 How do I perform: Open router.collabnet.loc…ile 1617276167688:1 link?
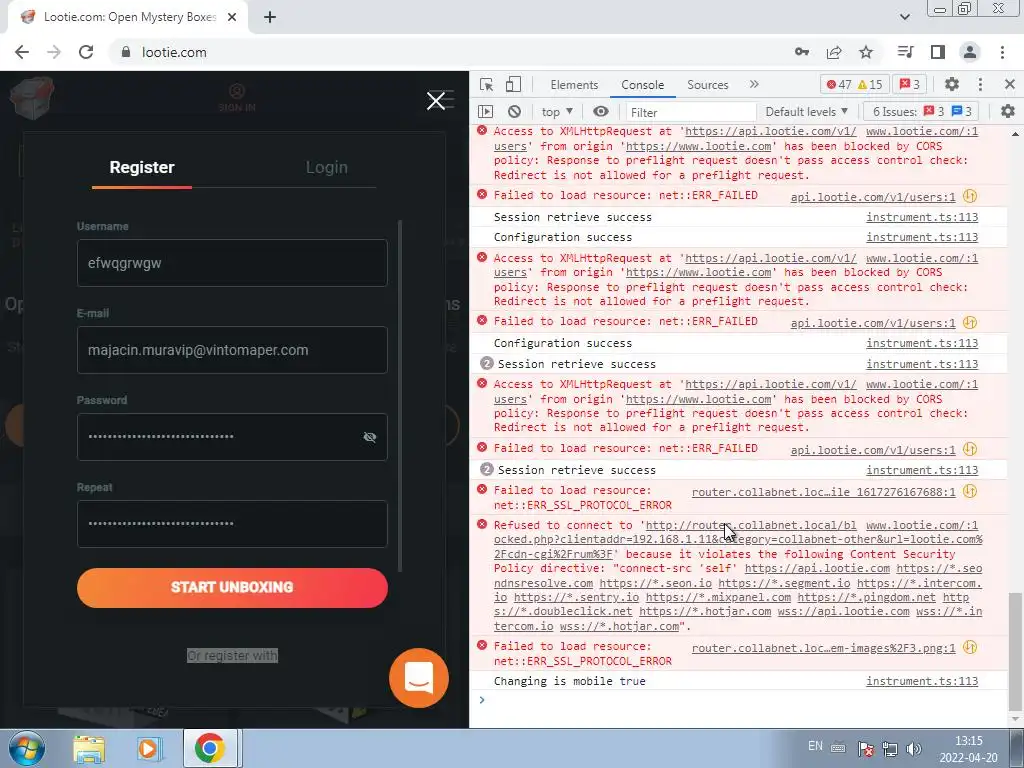pos(823,492)
